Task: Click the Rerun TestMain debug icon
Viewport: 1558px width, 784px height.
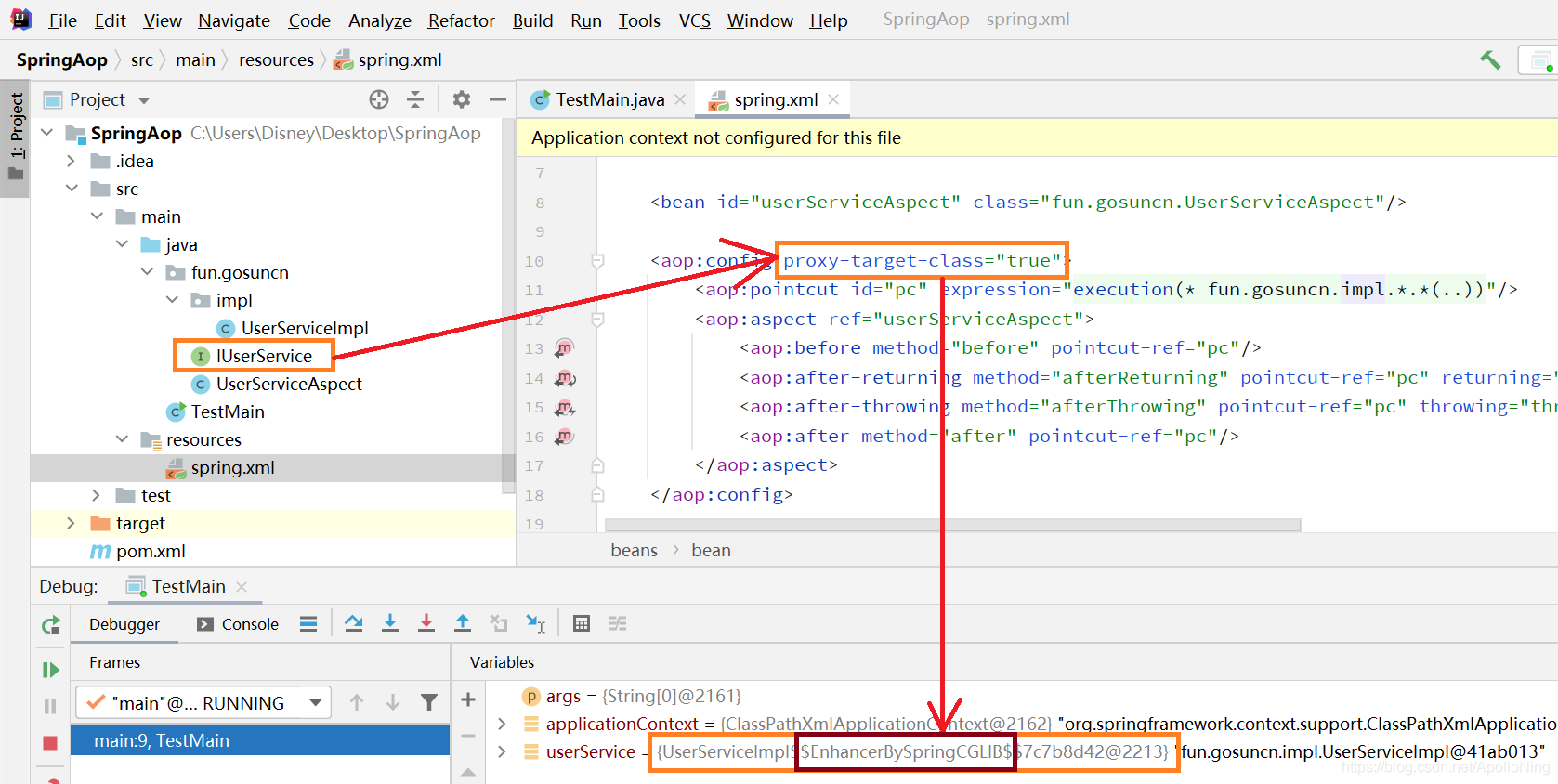Action: coord(50,625)
